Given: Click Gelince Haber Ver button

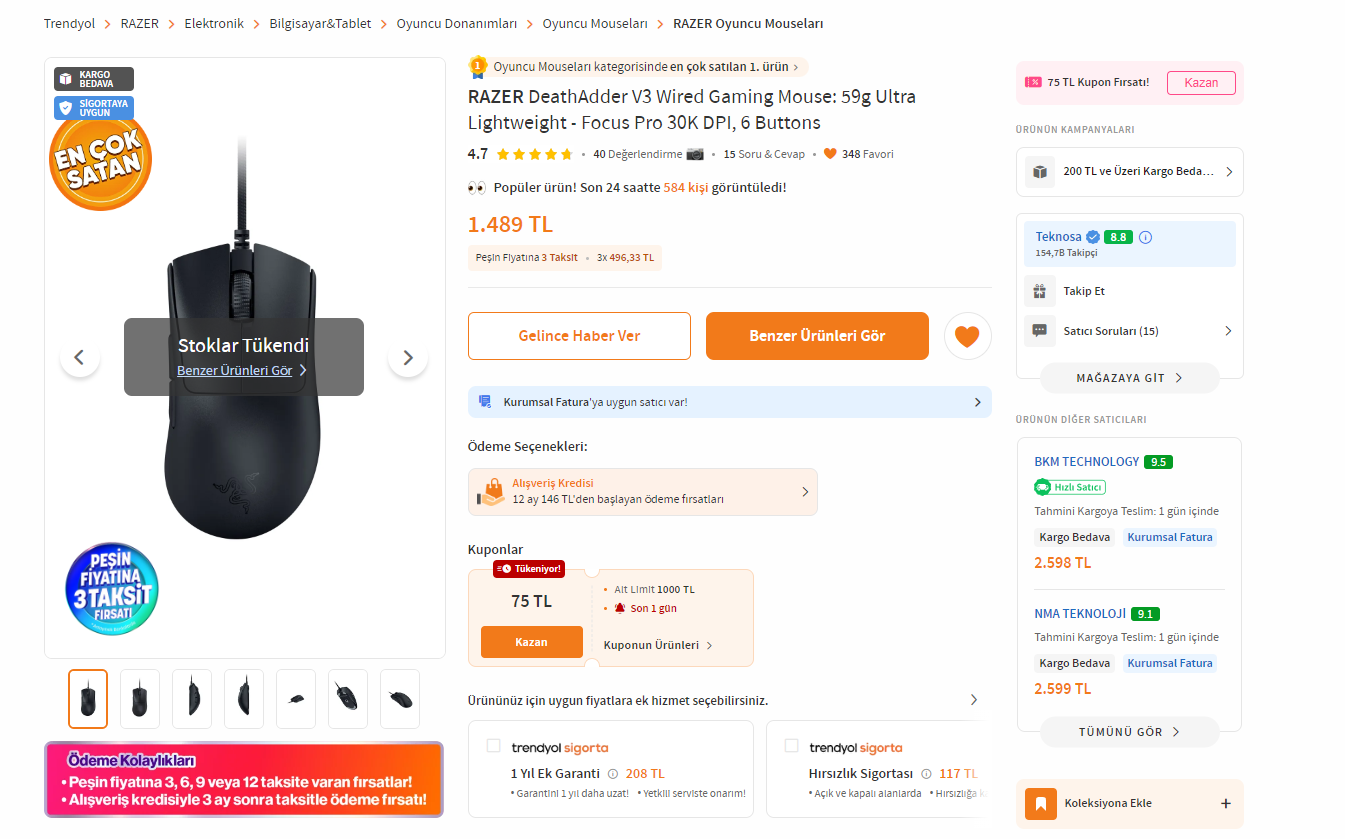Looking at the screenshot, I should click(579, 336).
